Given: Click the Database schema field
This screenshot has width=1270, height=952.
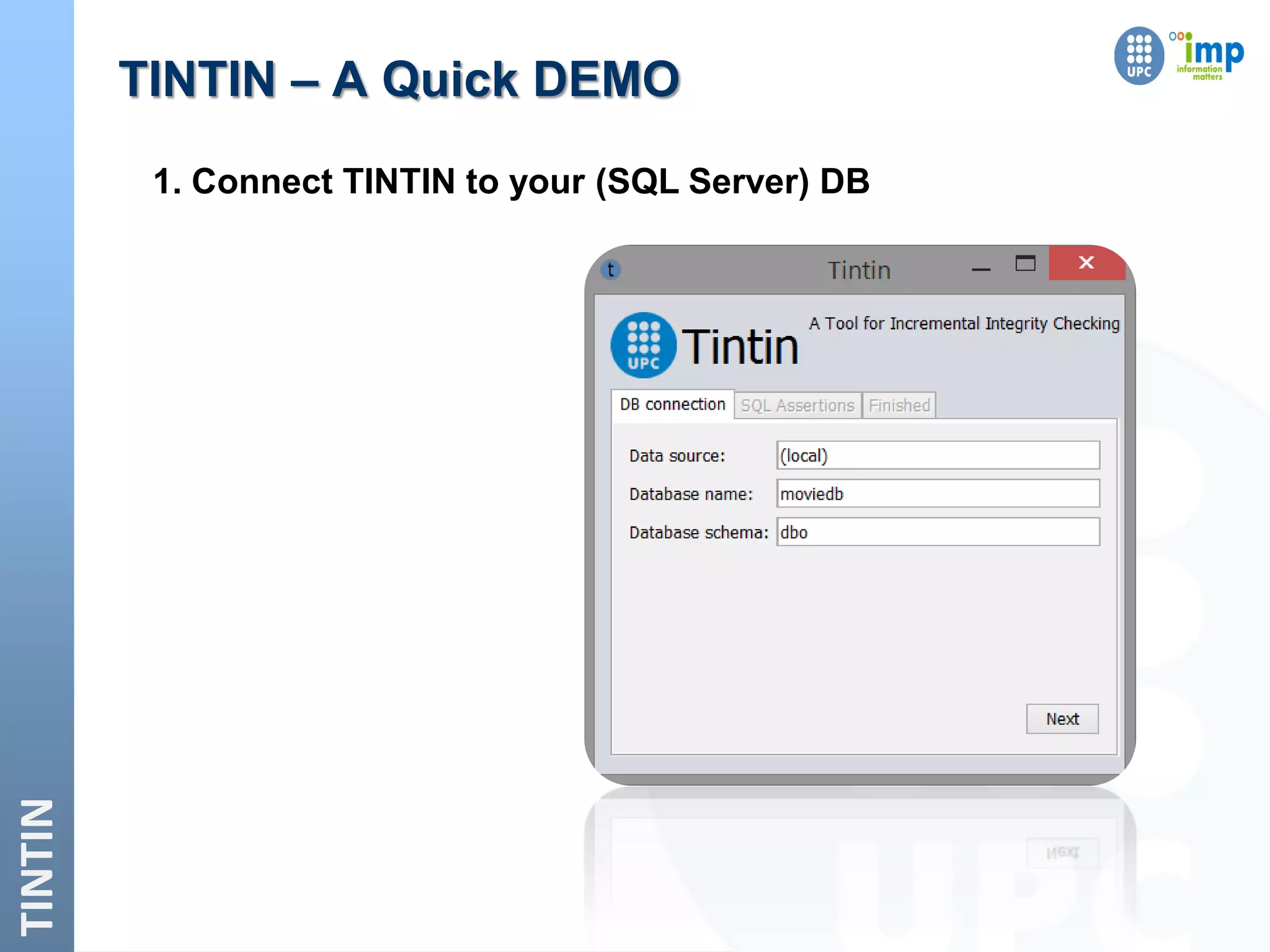Looking at the screenshot, I should click(938, 532).
